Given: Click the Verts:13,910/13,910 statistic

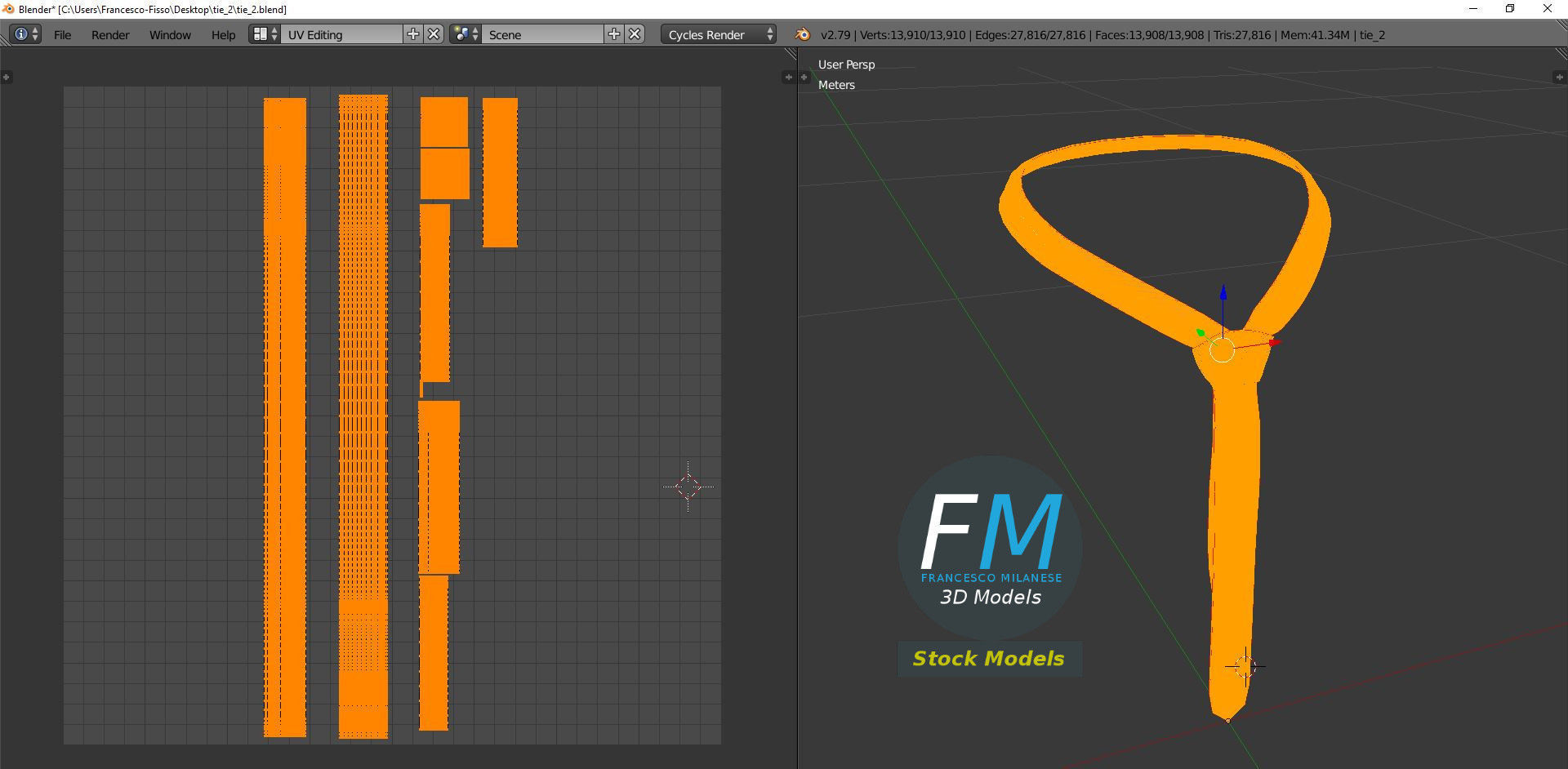Looking at the screenshot, I should pos(913,35).
